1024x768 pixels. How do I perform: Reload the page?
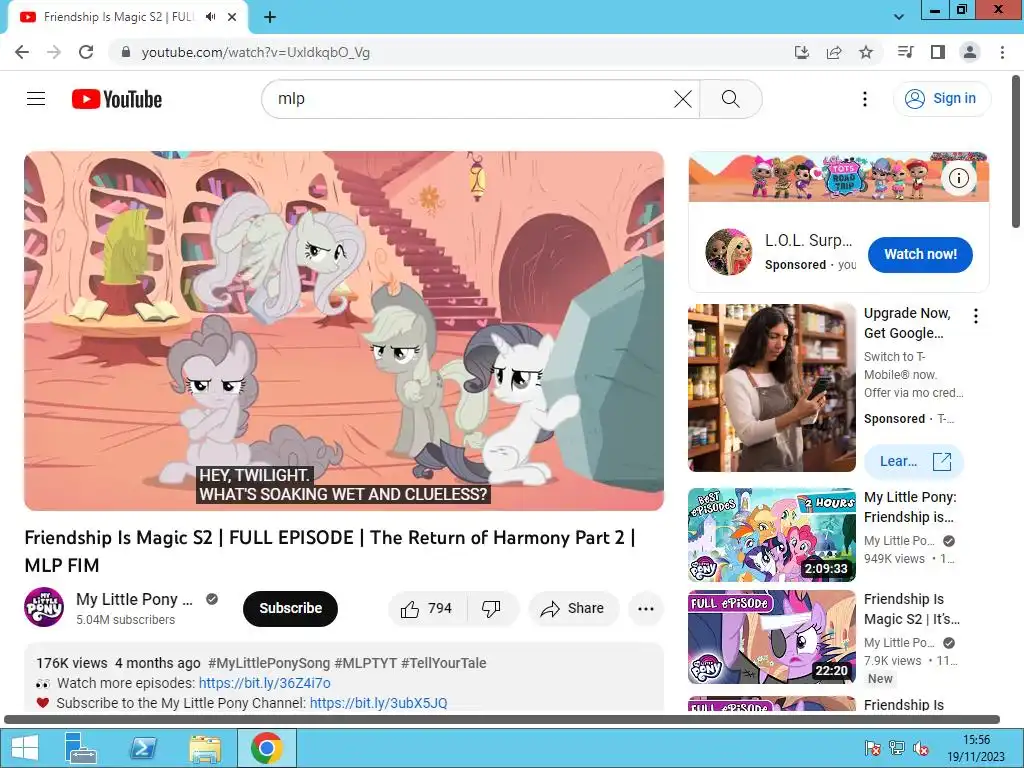tap(86, 52)
